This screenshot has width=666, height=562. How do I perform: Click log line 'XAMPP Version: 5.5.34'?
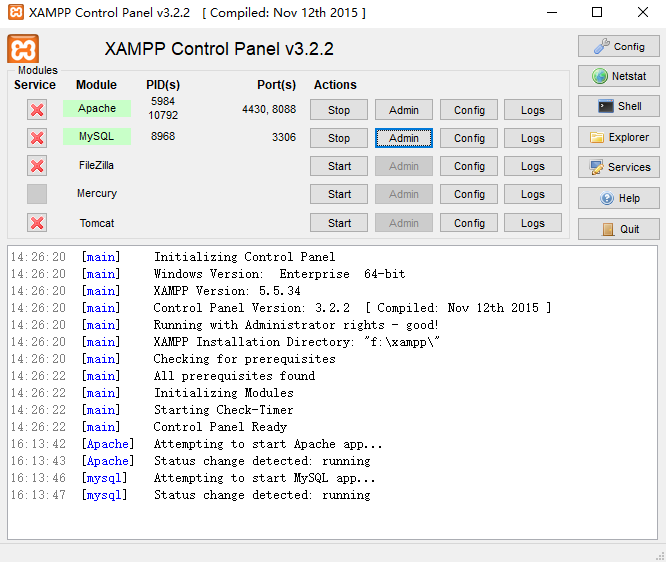227,291
